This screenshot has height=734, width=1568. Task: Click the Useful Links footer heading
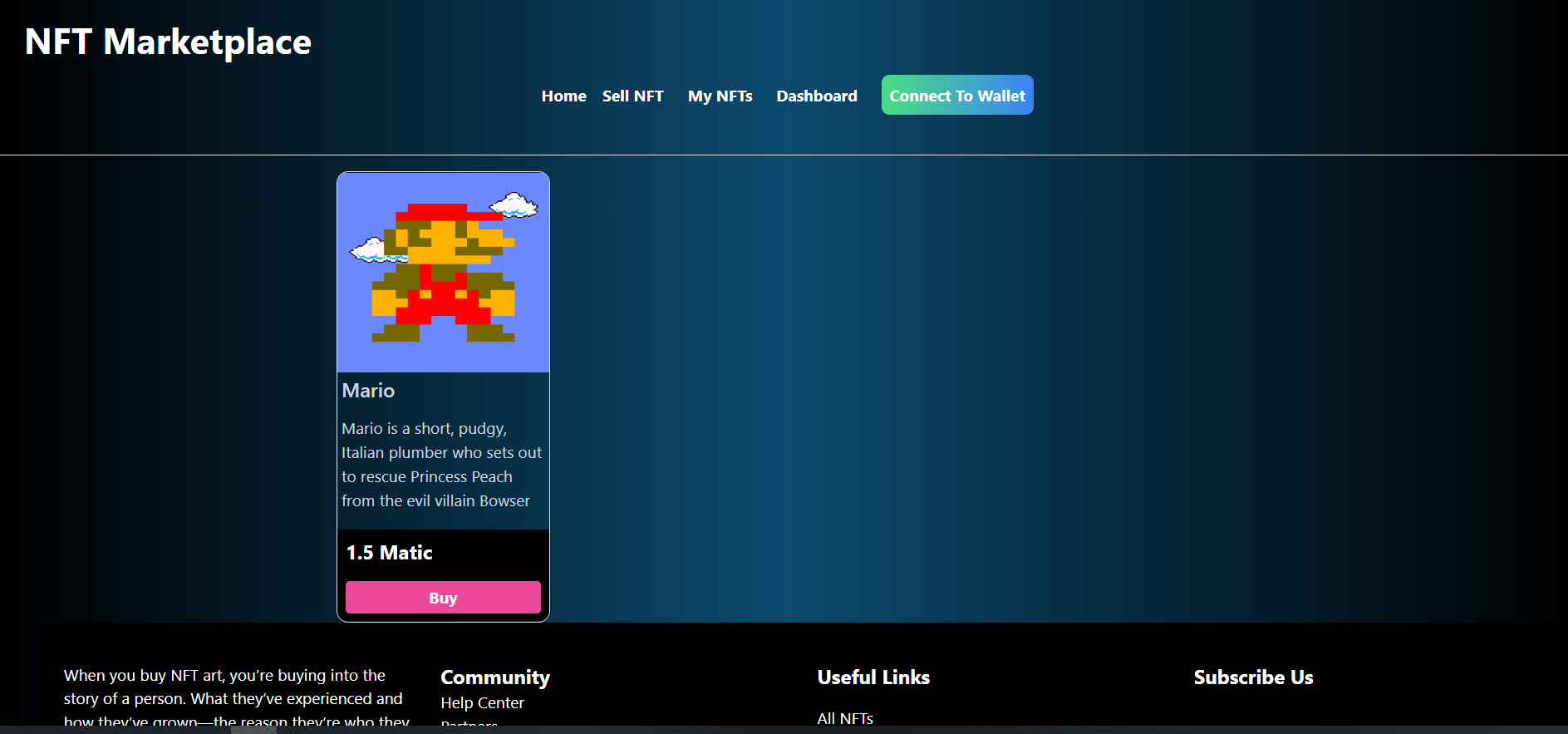pyautogui.click(x=873, y=677)
